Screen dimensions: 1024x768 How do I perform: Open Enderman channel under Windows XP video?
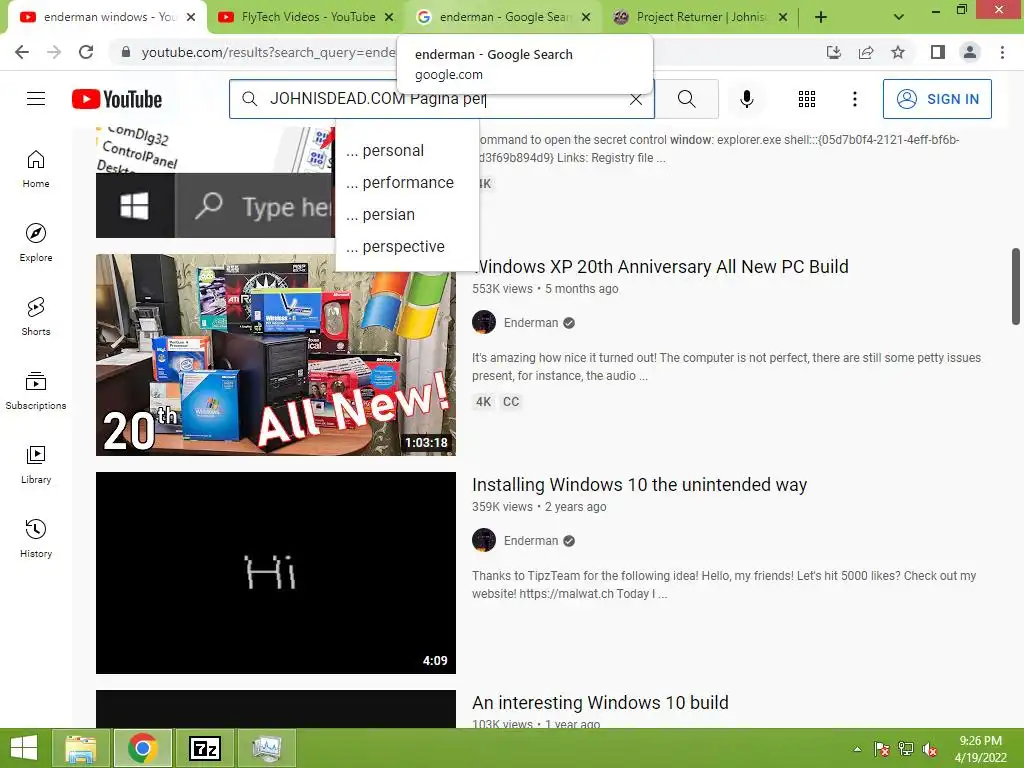(531, 323)
